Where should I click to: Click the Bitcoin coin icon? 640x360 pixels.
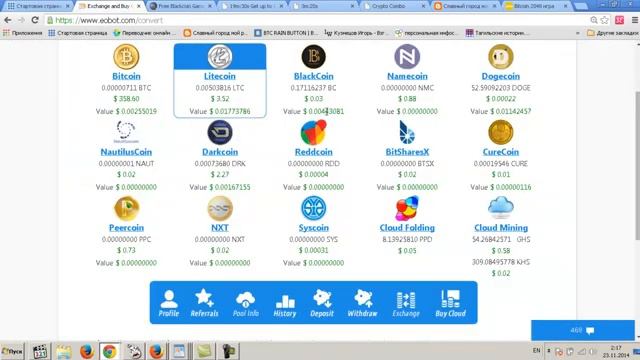point(126,56)
